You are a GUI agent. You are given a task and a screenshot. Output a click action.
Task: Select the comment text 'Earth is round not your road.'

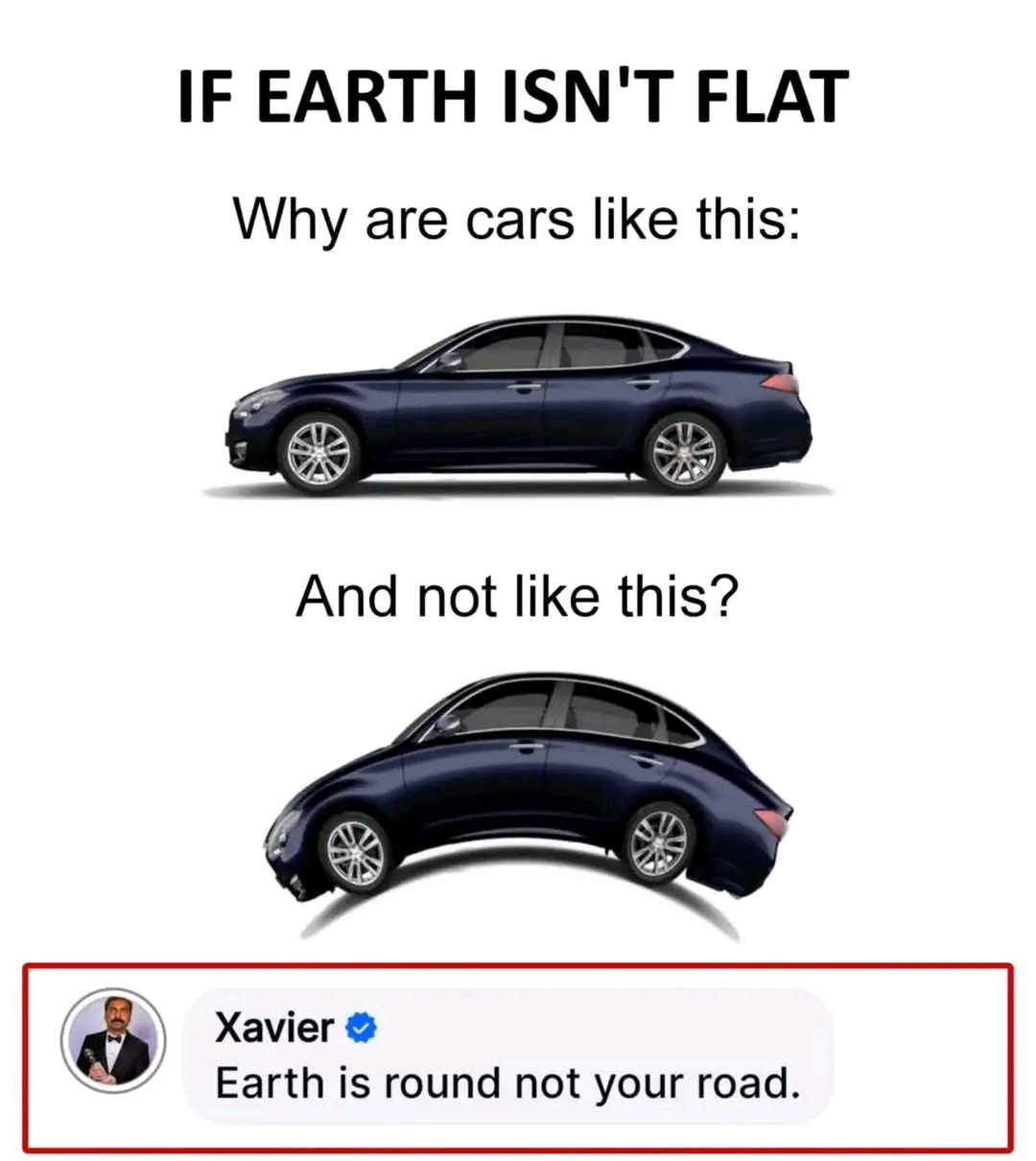(507, 1083)
